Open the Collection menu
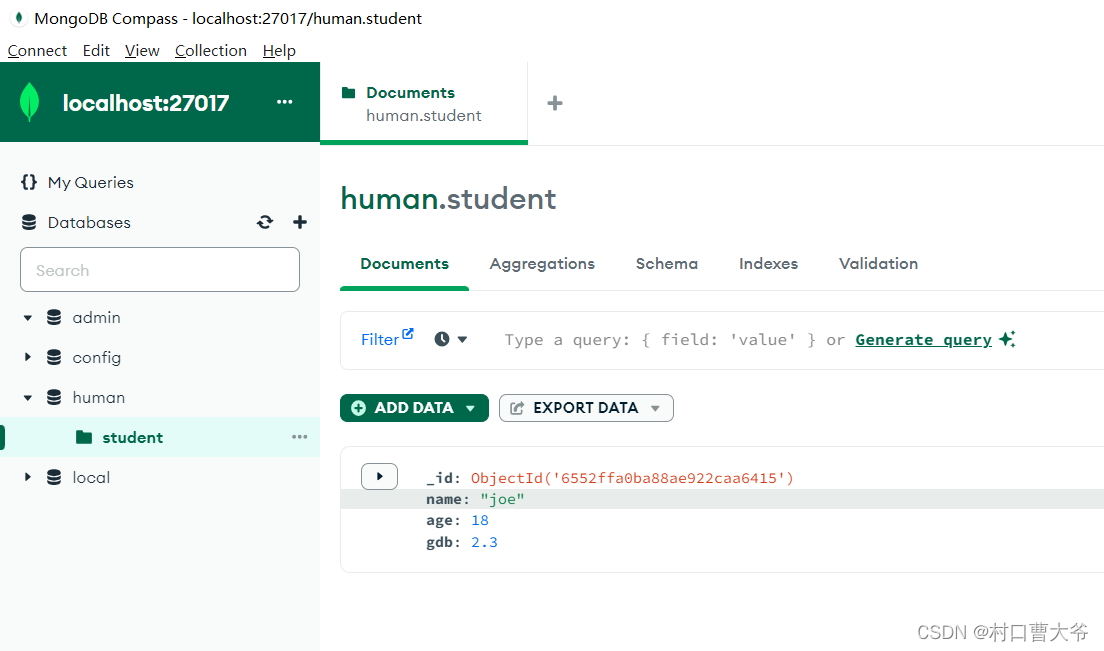The height and width of the screenshot is (651, 1104). 211,51
